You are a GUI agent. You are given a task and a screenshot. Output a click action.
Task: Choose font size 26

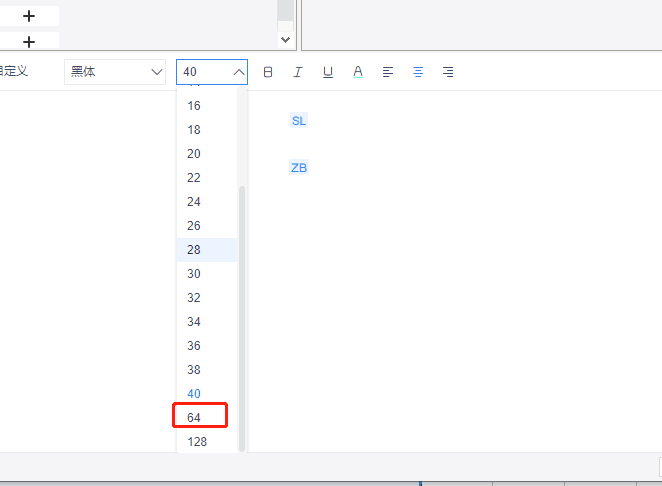point(207,226)
